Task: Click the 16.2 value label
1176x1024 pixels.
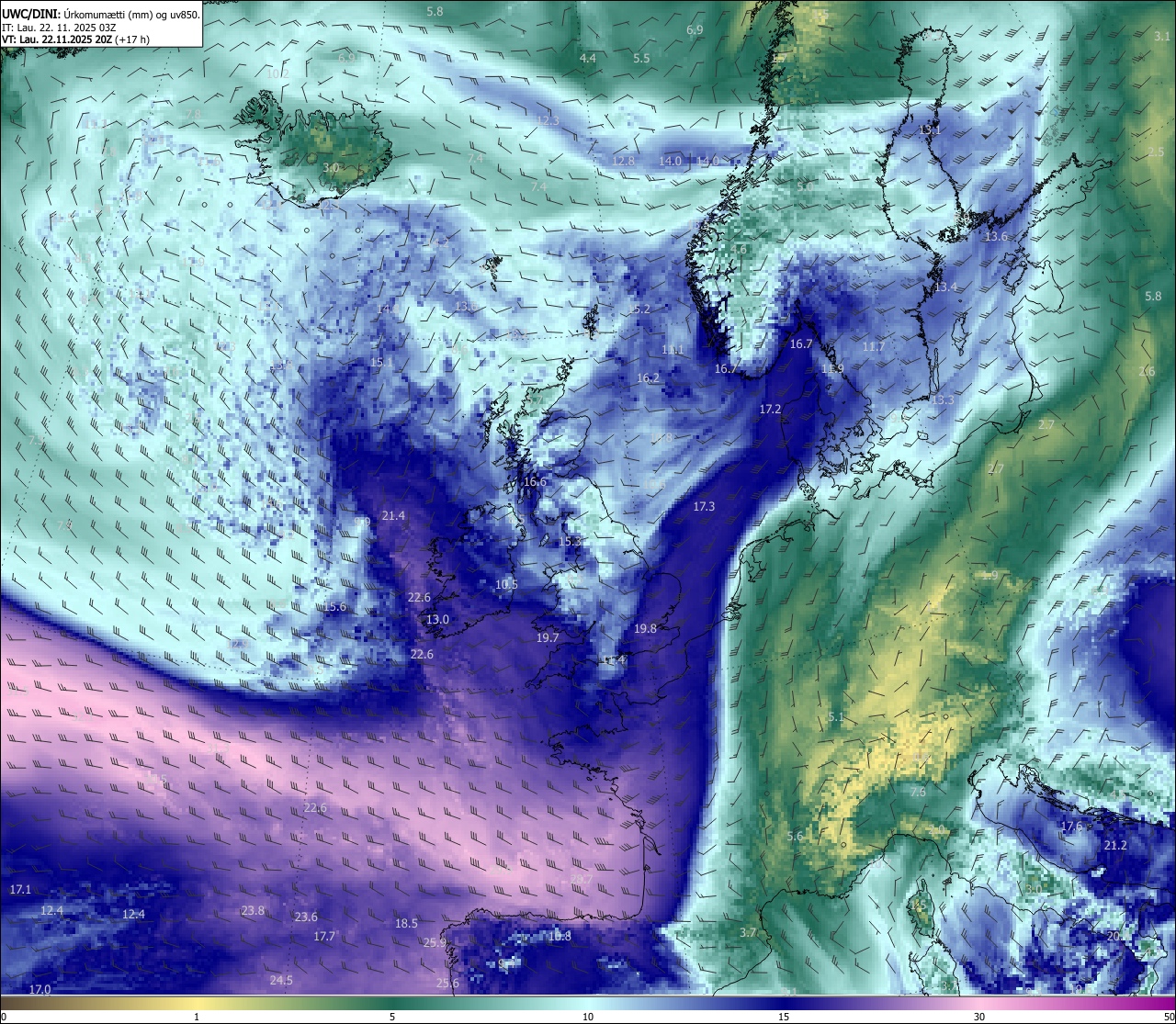Action: click(x=648, y=378)
